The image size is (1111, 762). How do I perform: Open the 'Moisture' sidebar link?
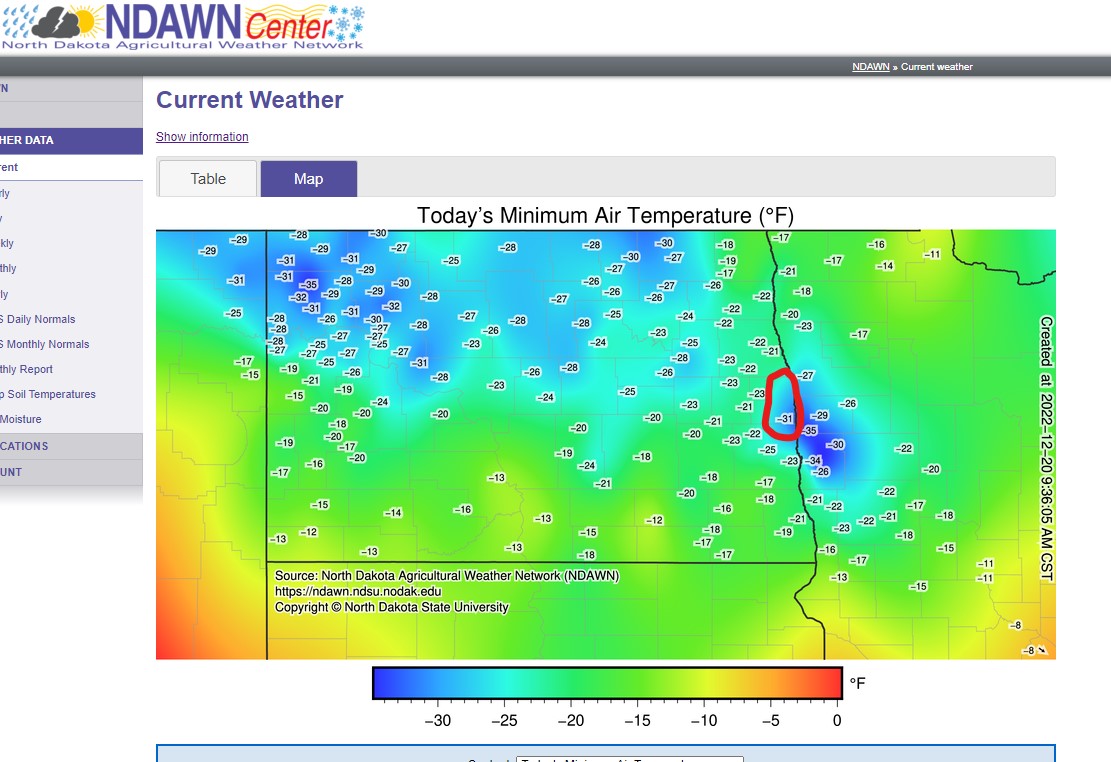21,419
